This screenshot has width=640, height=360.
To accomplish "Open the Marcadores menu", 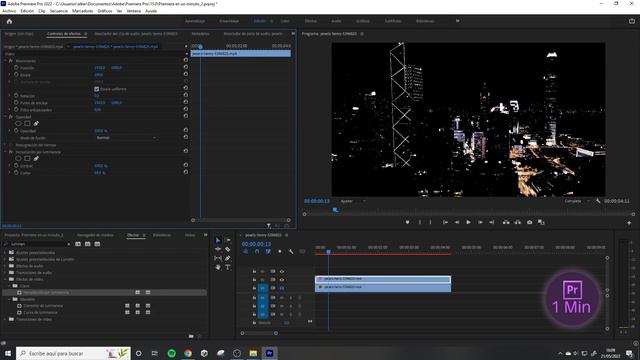I will (82, 11).
